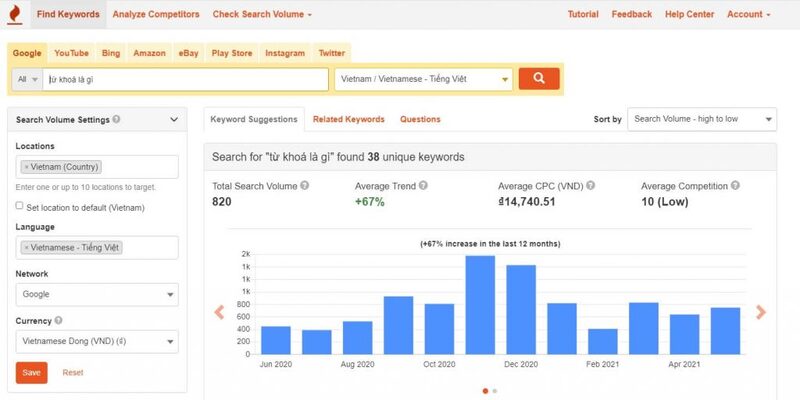The width and height of the screenshot is (800, 400).
Task: Click the right arrow beside the chart
Action: [x=761, y=312]
